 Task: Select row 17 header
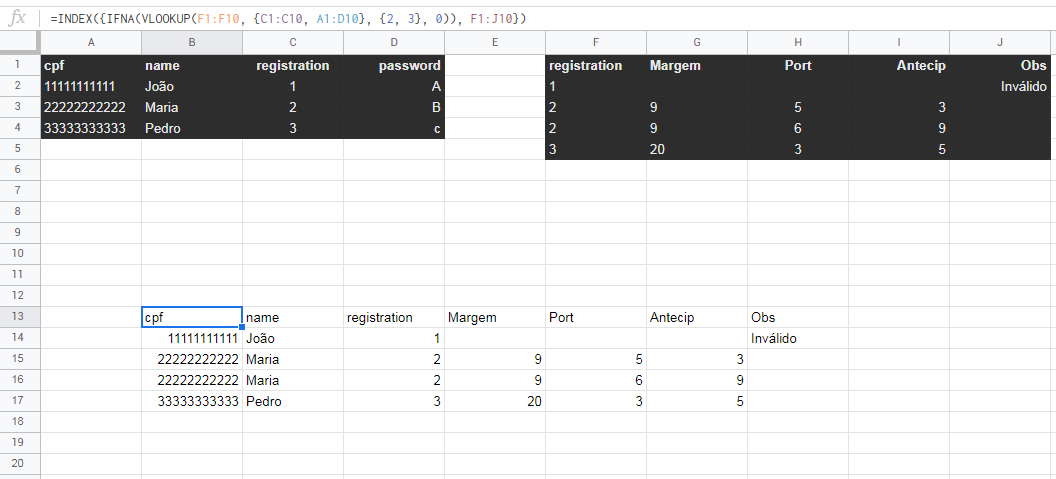point(20,401)
